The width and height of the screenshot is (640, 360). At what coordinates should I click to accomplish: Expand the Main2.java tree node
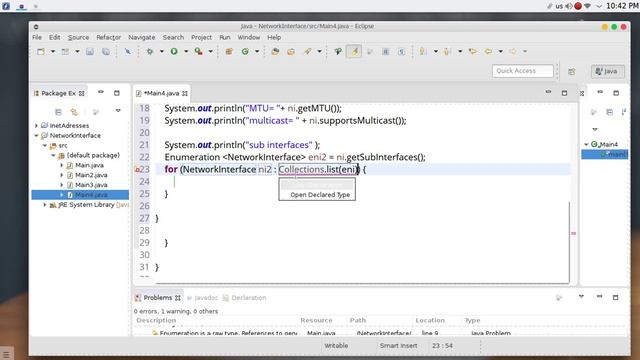(62, 175)
